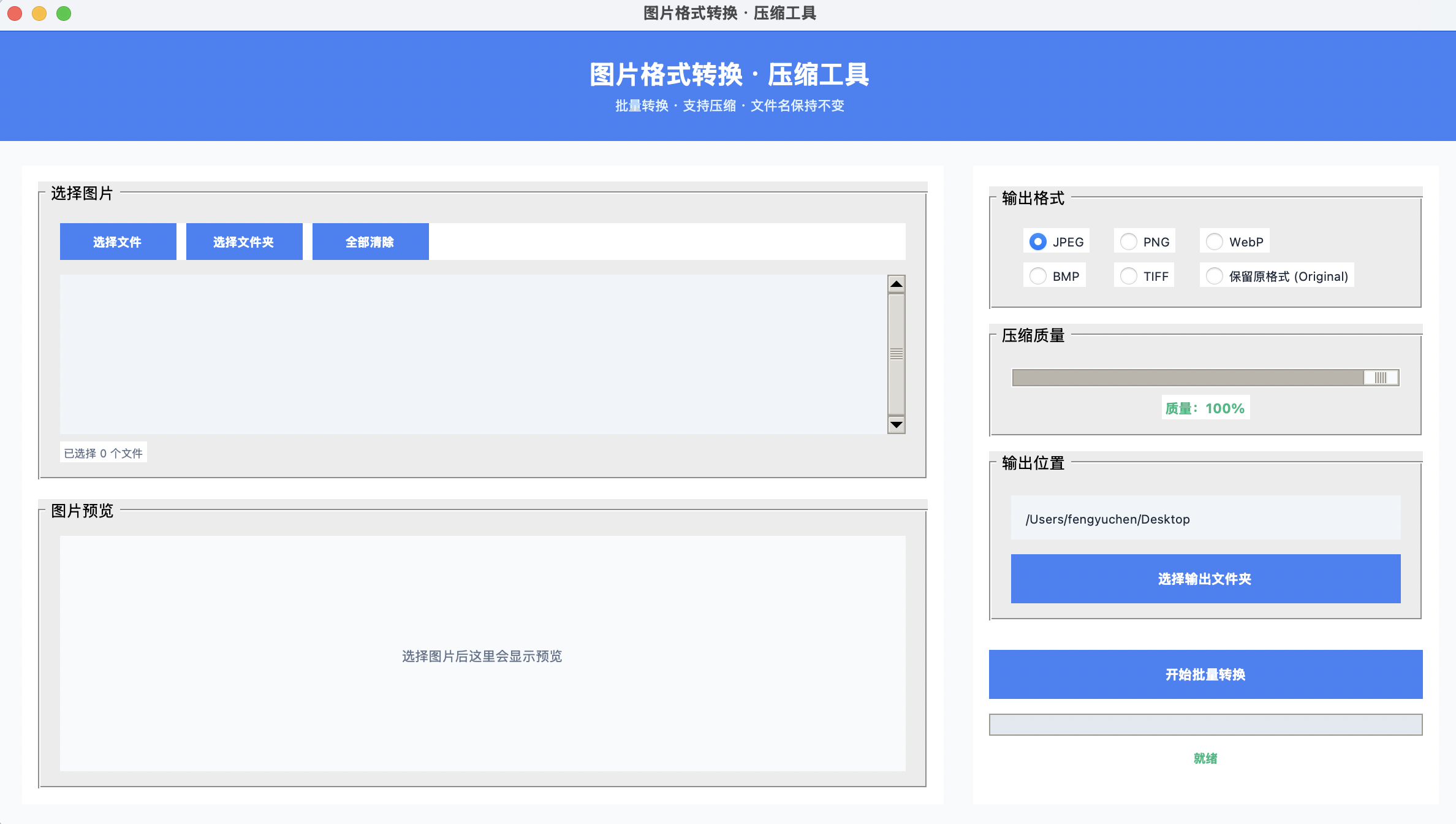Click the image preview placeholder area
Screen dimensions: 1456x824
[482, 654]
